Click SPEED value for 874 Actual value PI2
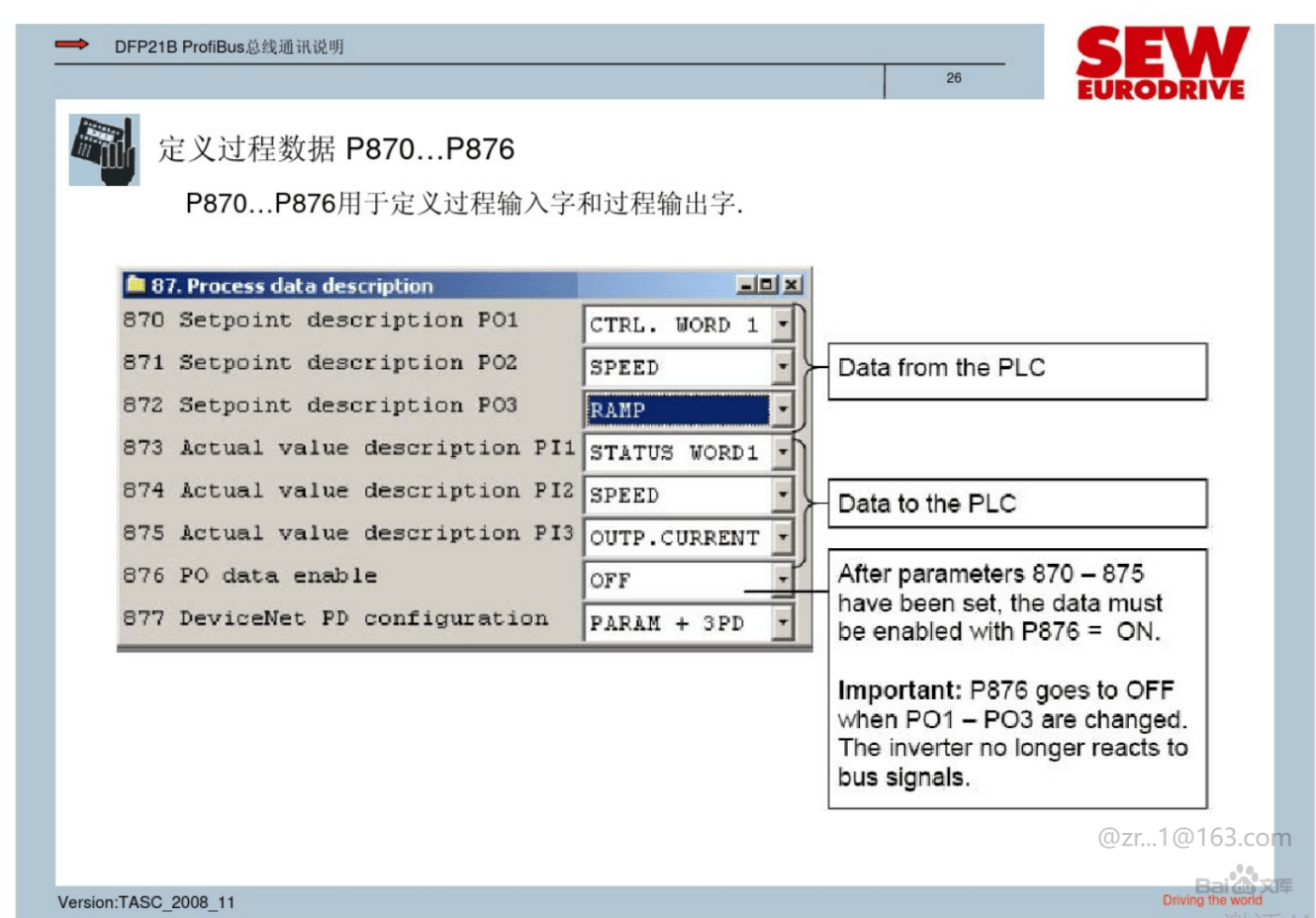This screenshot has height=918, width=1316. tap(678, 495)
